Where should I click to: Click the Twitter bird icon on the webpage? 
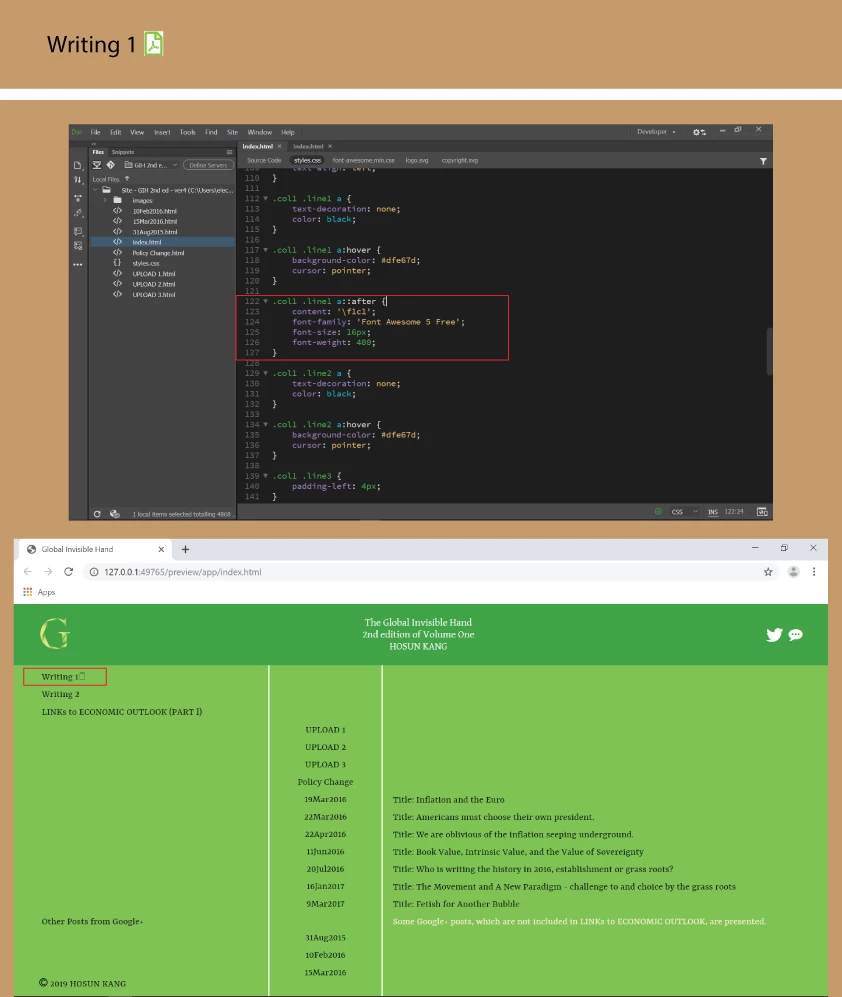(x=774, y=635)
